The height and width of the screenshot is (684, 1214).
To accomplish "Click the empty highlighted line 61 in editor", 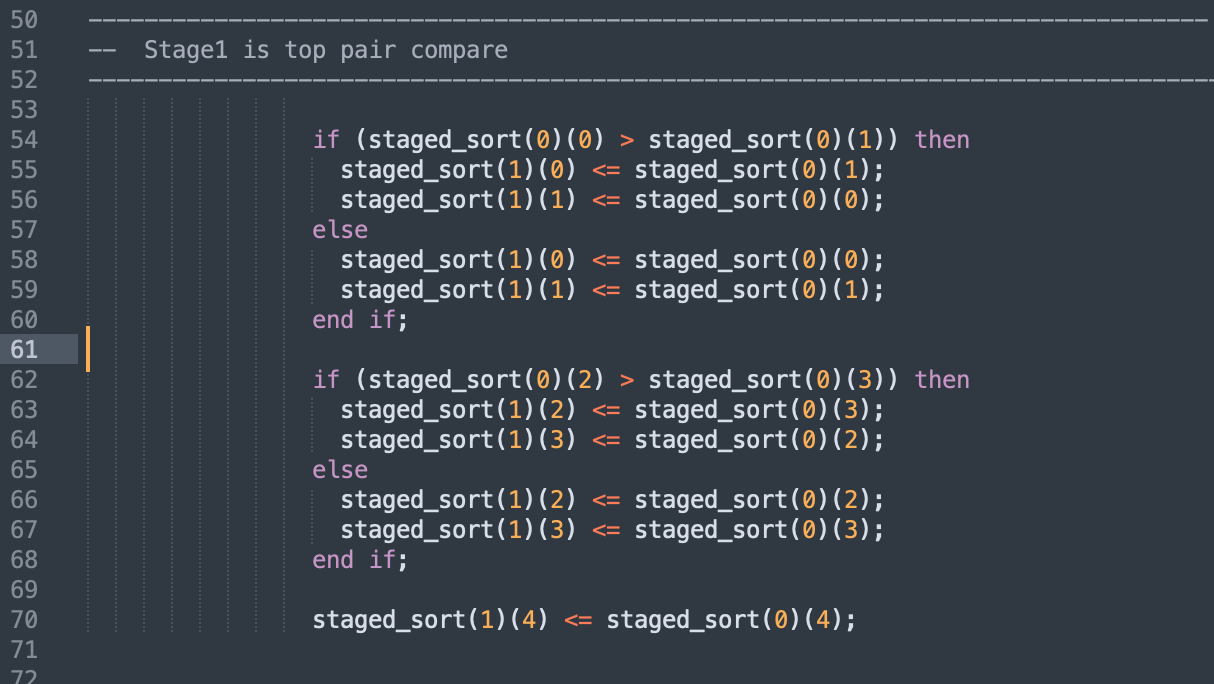I will 600,350.
